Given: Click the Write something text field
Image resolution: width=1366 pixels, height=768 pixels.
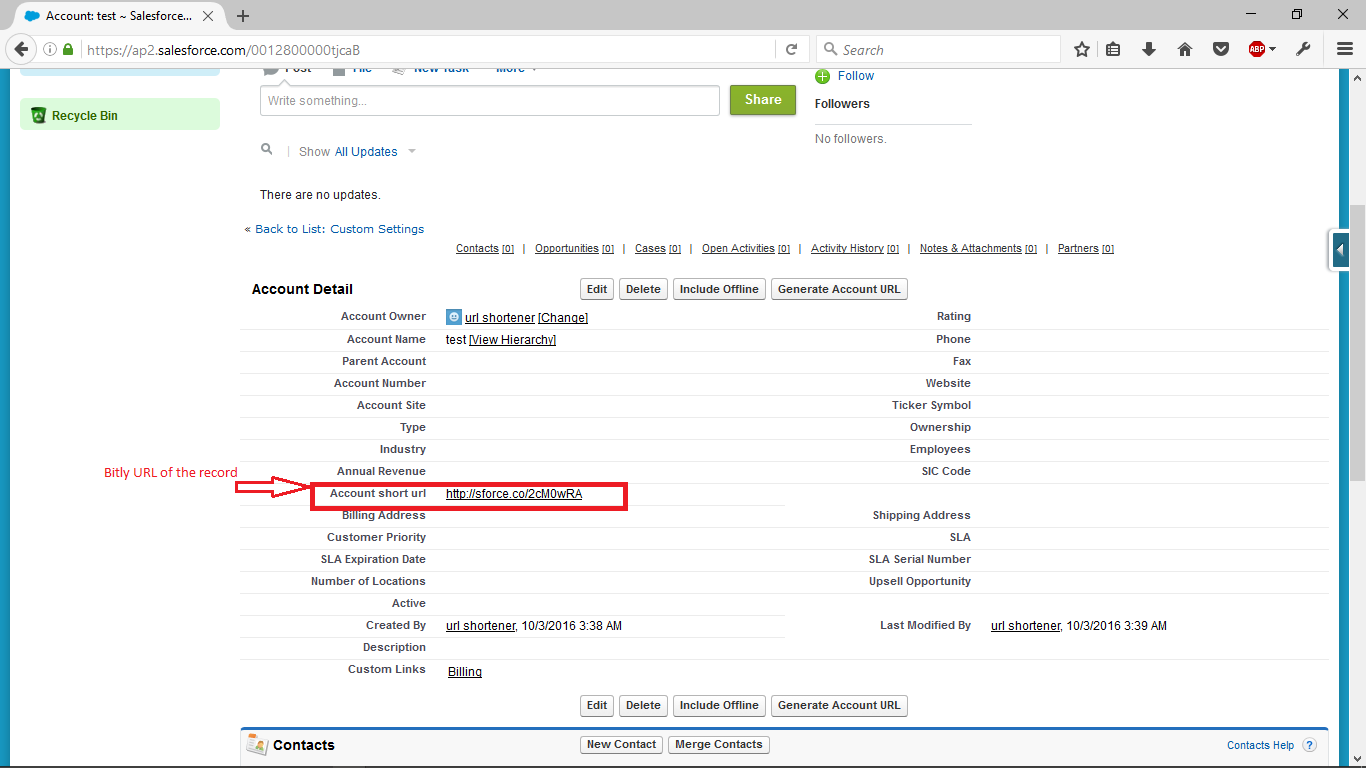Looking at the screenshot, I should pos(489,101).
